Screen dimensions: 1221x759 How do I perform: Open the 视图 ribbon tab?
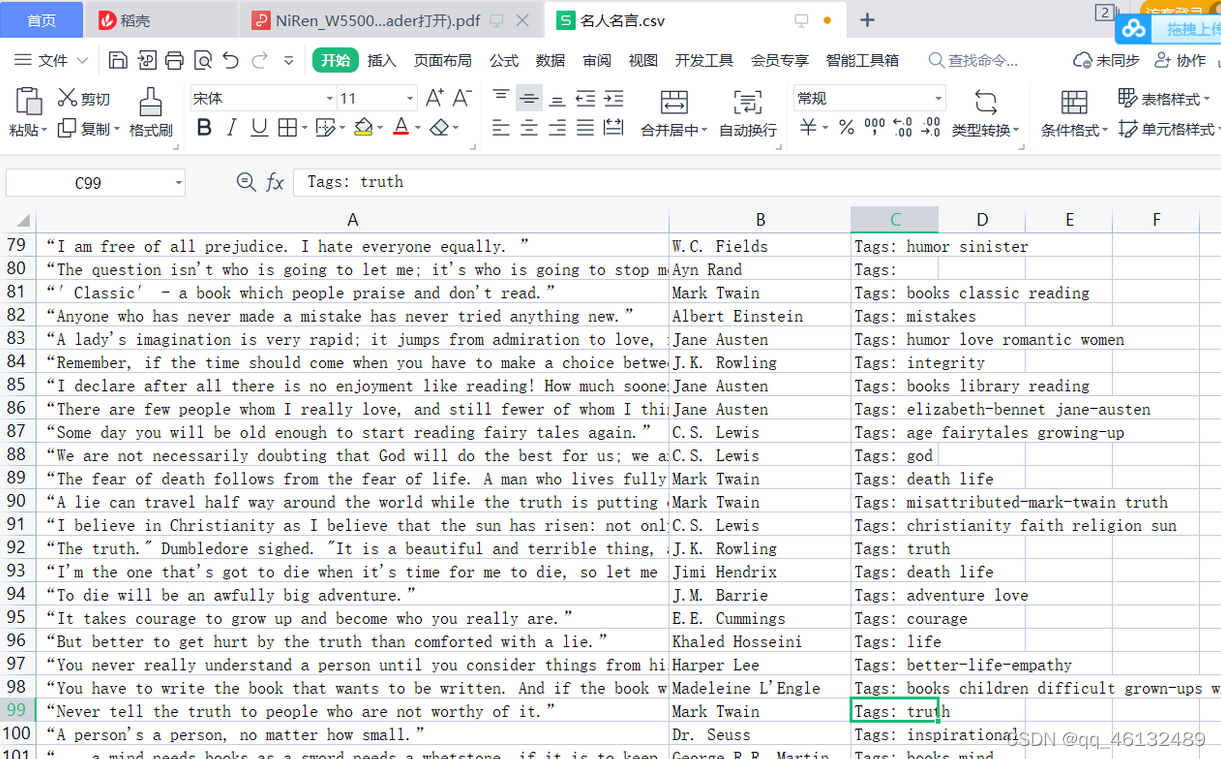click(x=643, y=61)
